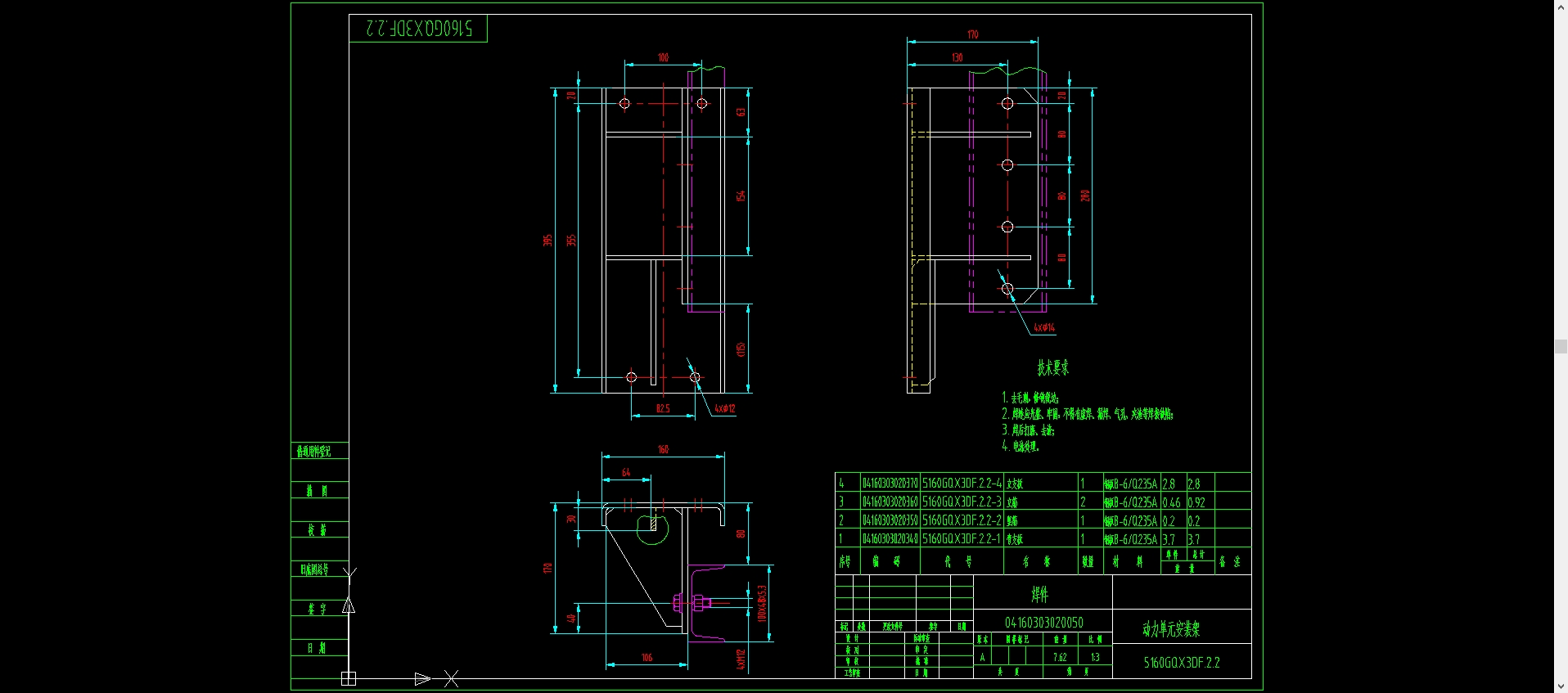This screenshot has width=1568, height=693.
Task: Select the 7.62 weight value
Action: [1060, 657]
